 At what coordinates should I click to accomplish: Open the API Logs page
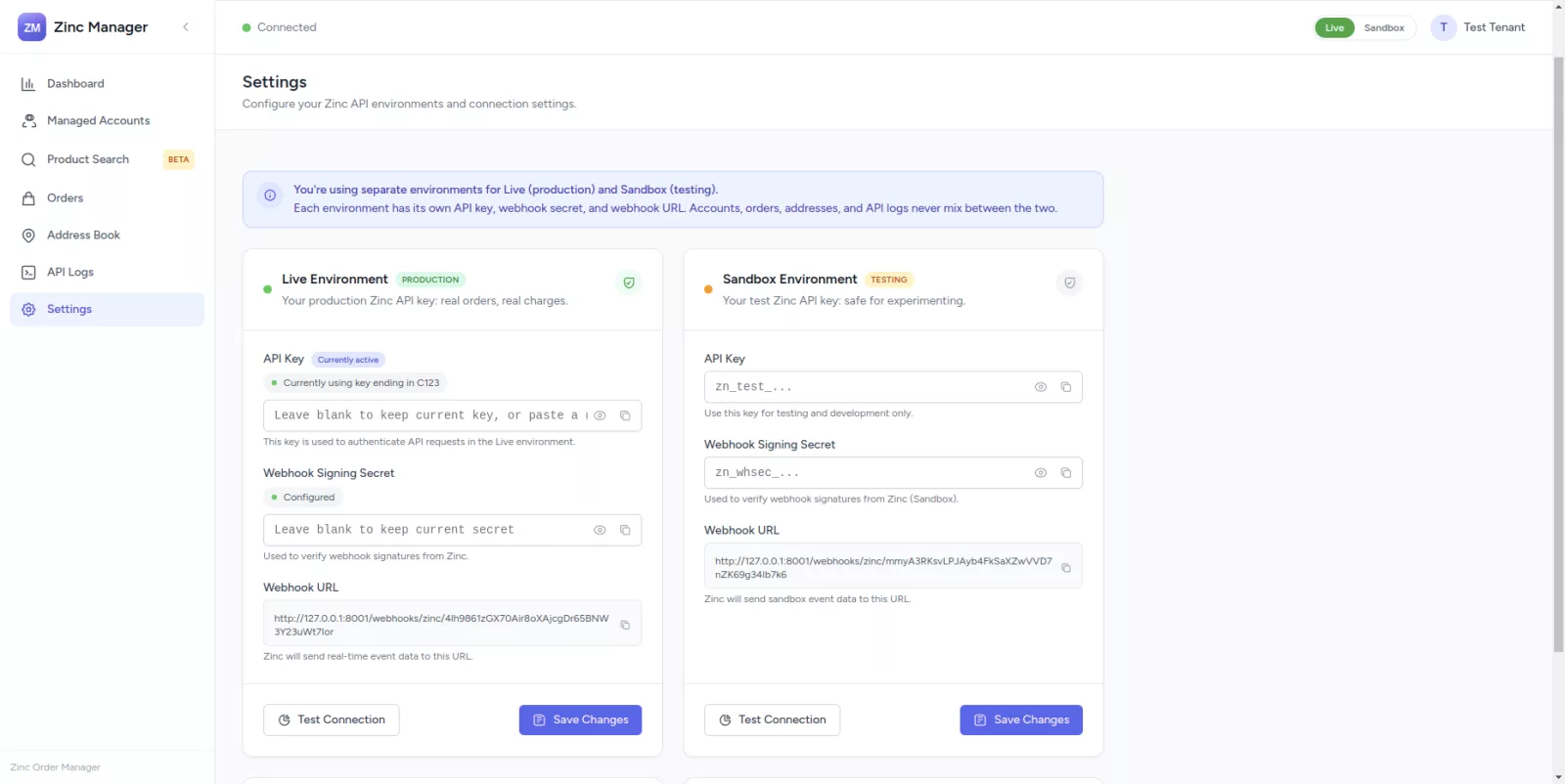pos(107,273)
